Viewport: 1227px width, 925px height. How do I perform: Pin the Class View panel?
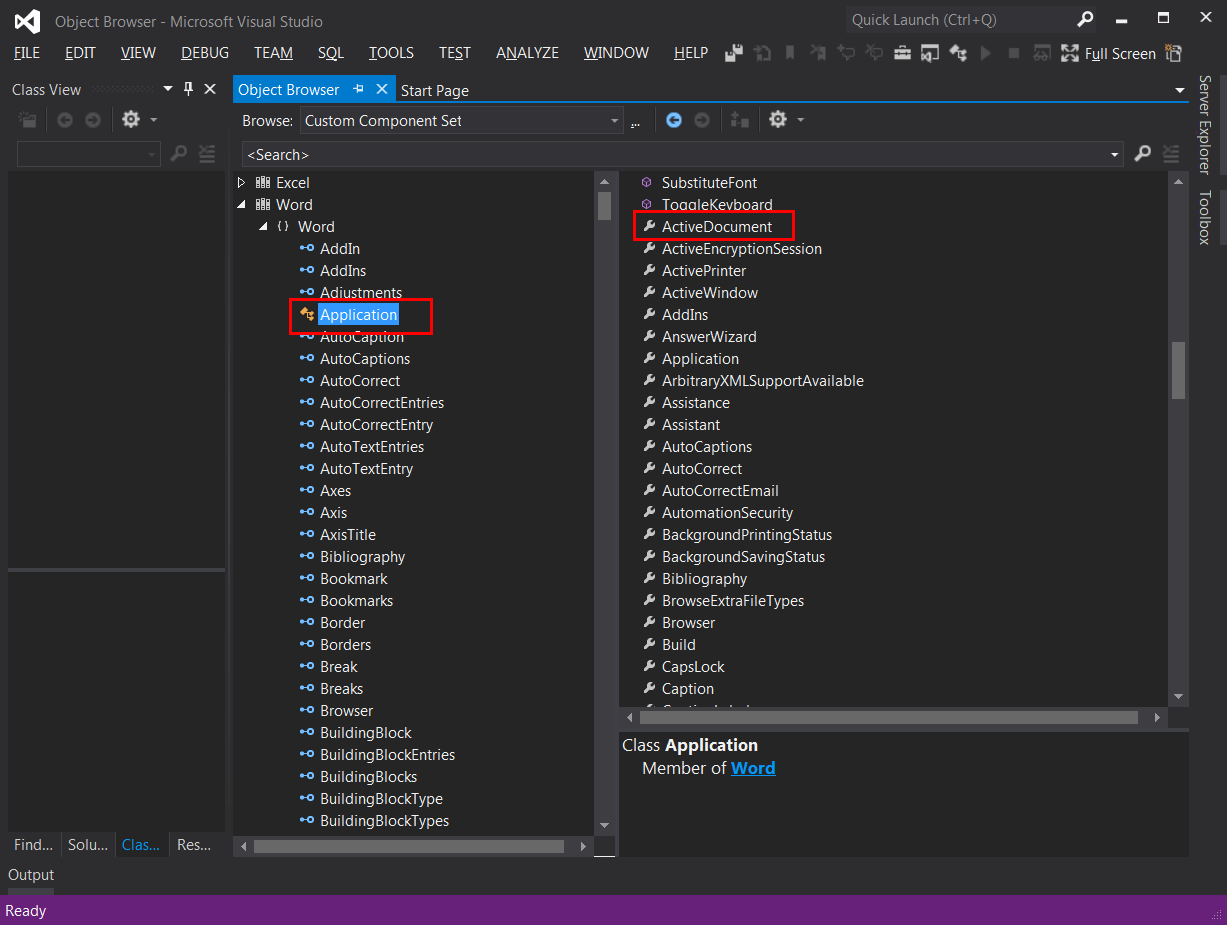click(x=188, y=89)
